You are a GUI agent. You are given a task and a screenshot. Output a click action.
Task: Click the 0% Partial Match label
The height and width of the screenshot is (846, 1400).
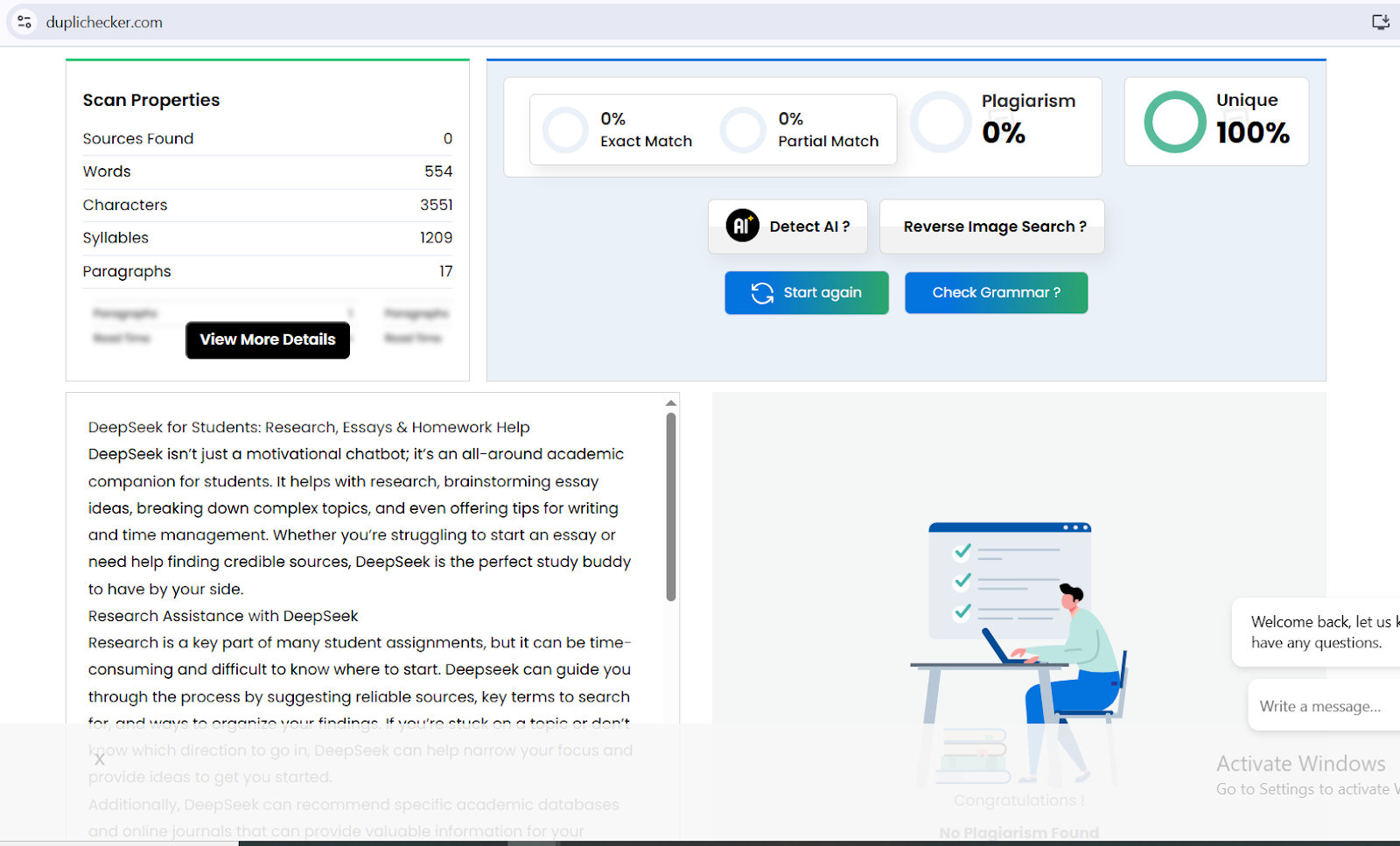828,129
